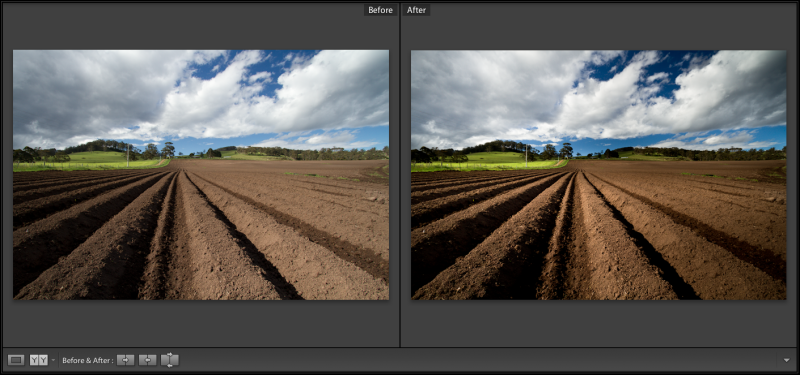The image size is (800, 375).
Task: Swap Before and After settings
Action: tap(169, 360)
